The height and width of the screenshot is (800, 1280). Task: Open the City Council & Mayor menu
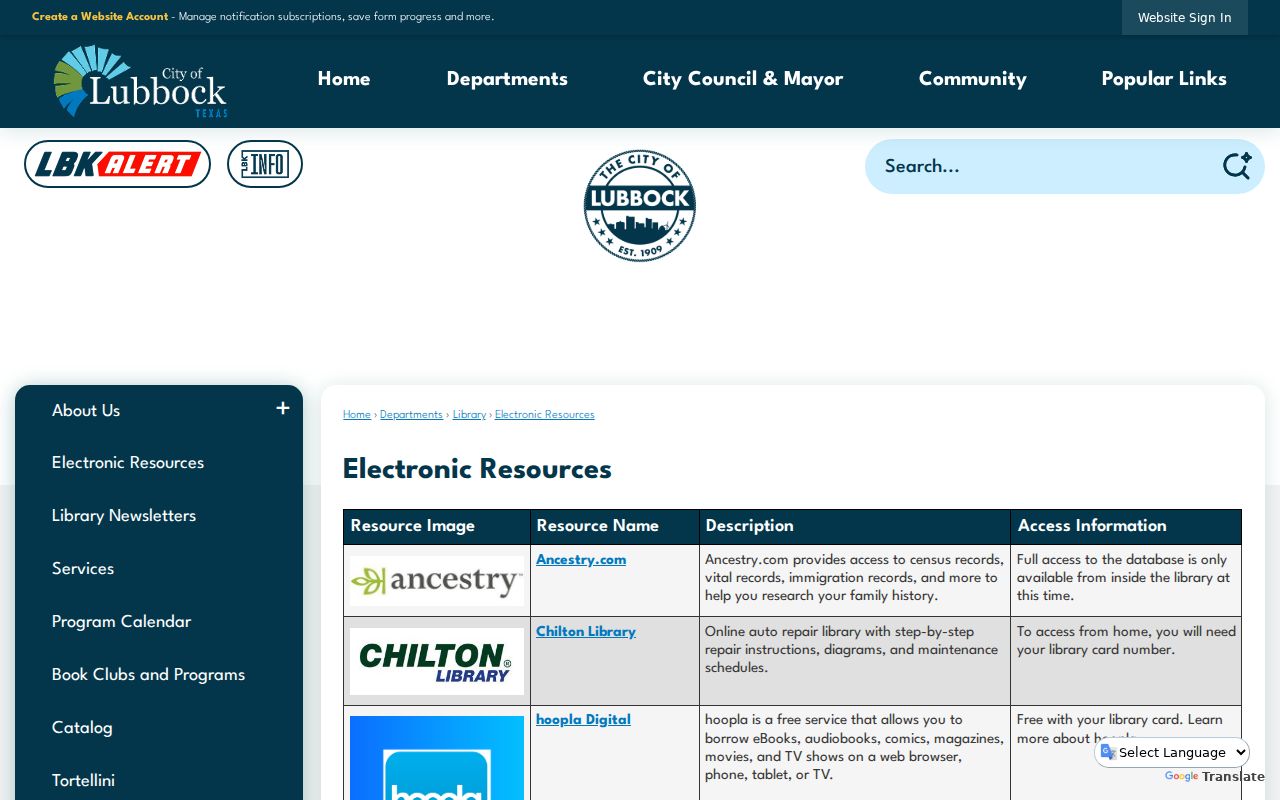(x=743, y=79)
